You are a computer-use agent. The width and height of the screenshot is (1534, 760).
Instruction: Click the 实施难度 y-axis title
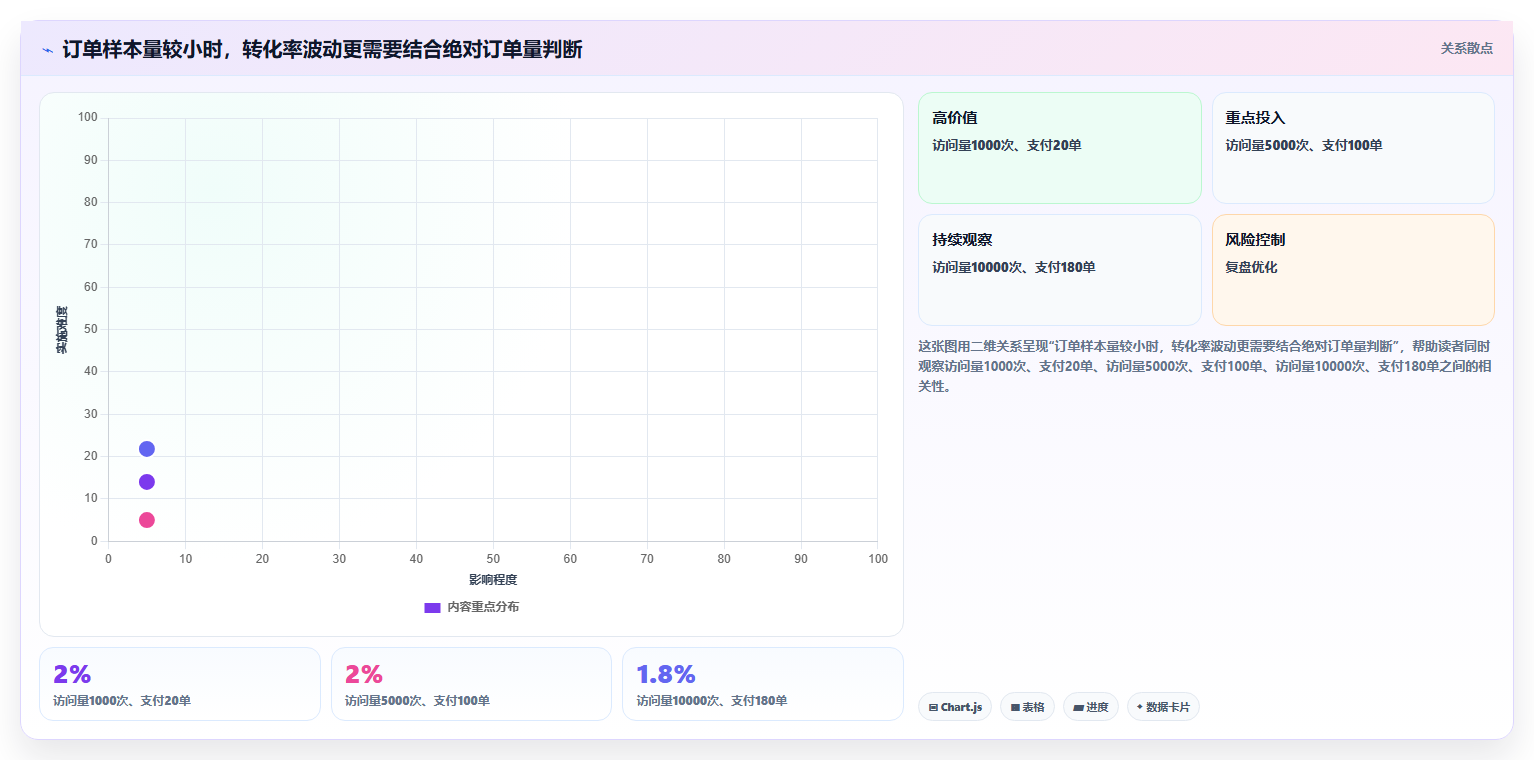coord(62,330)
